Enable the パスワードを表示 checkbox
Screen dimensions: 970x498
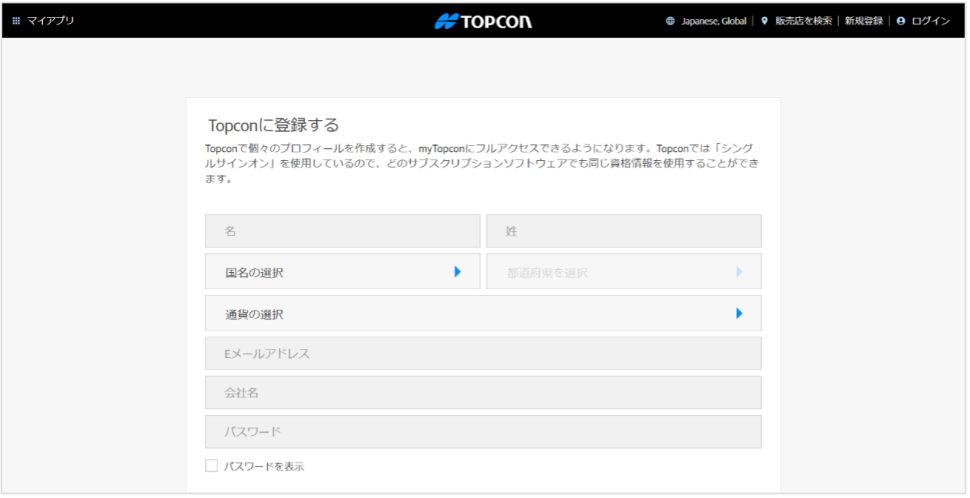[211, 466]
